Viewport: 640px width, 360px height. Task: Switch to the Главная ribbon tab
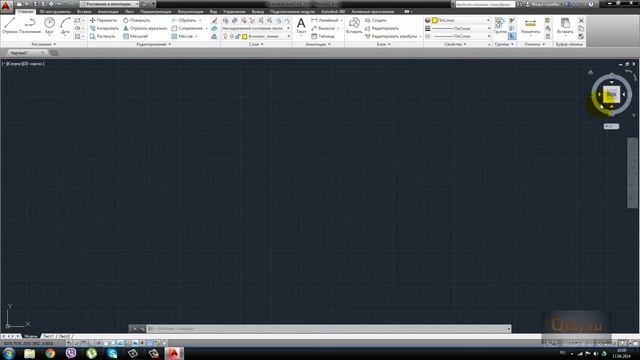pos(25,11)
